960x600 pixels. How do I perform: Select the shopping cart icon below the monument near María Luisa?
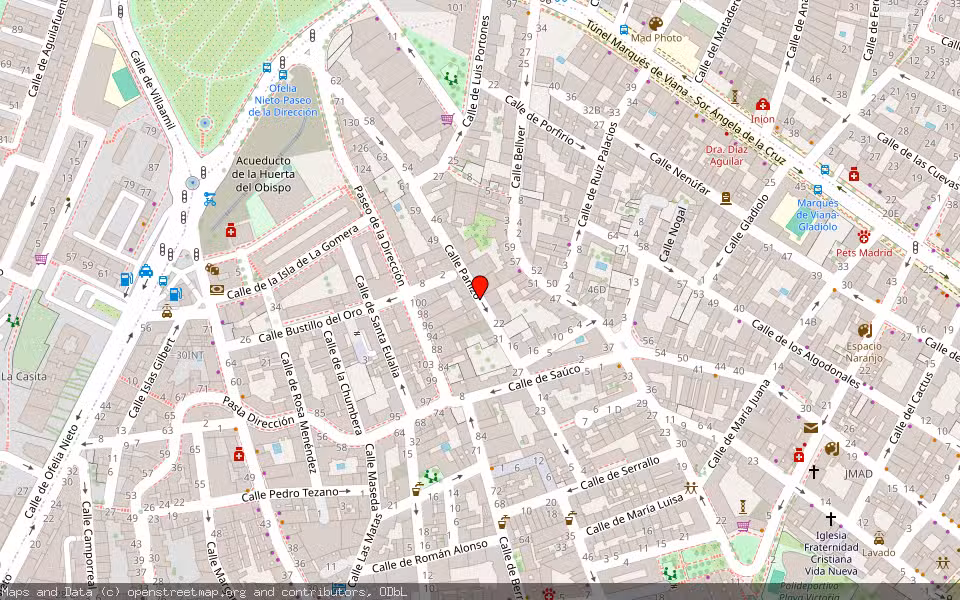coord(743,525)
